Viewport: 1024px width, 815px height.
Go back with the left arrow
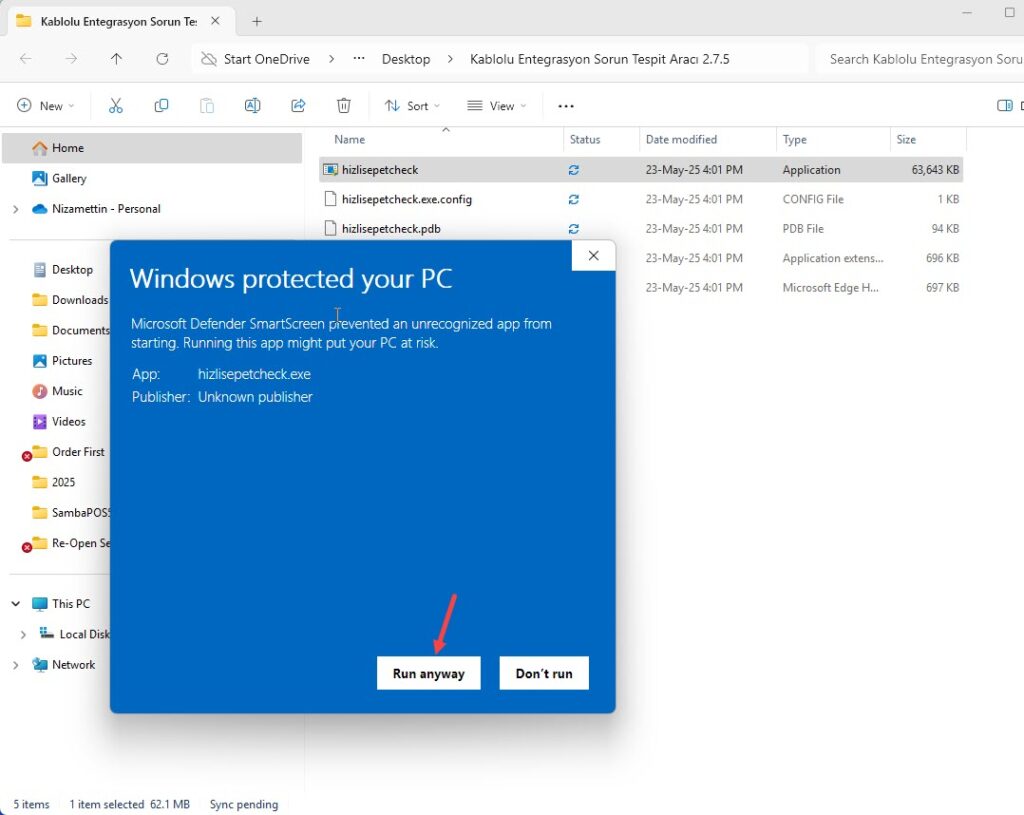26,59
